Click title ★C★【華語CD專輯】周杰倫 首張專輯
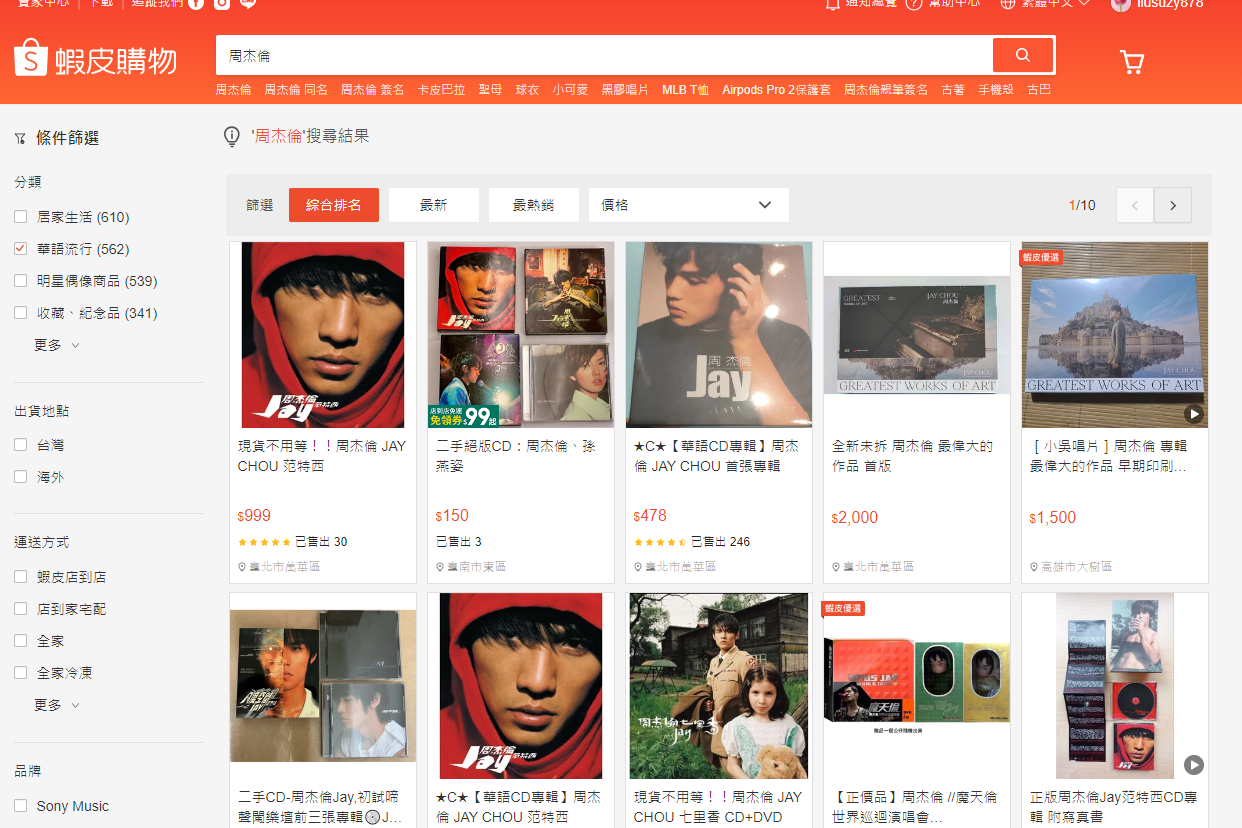Screen dimensions: 1242x828 pyautogui.click(x=716, y=456)
